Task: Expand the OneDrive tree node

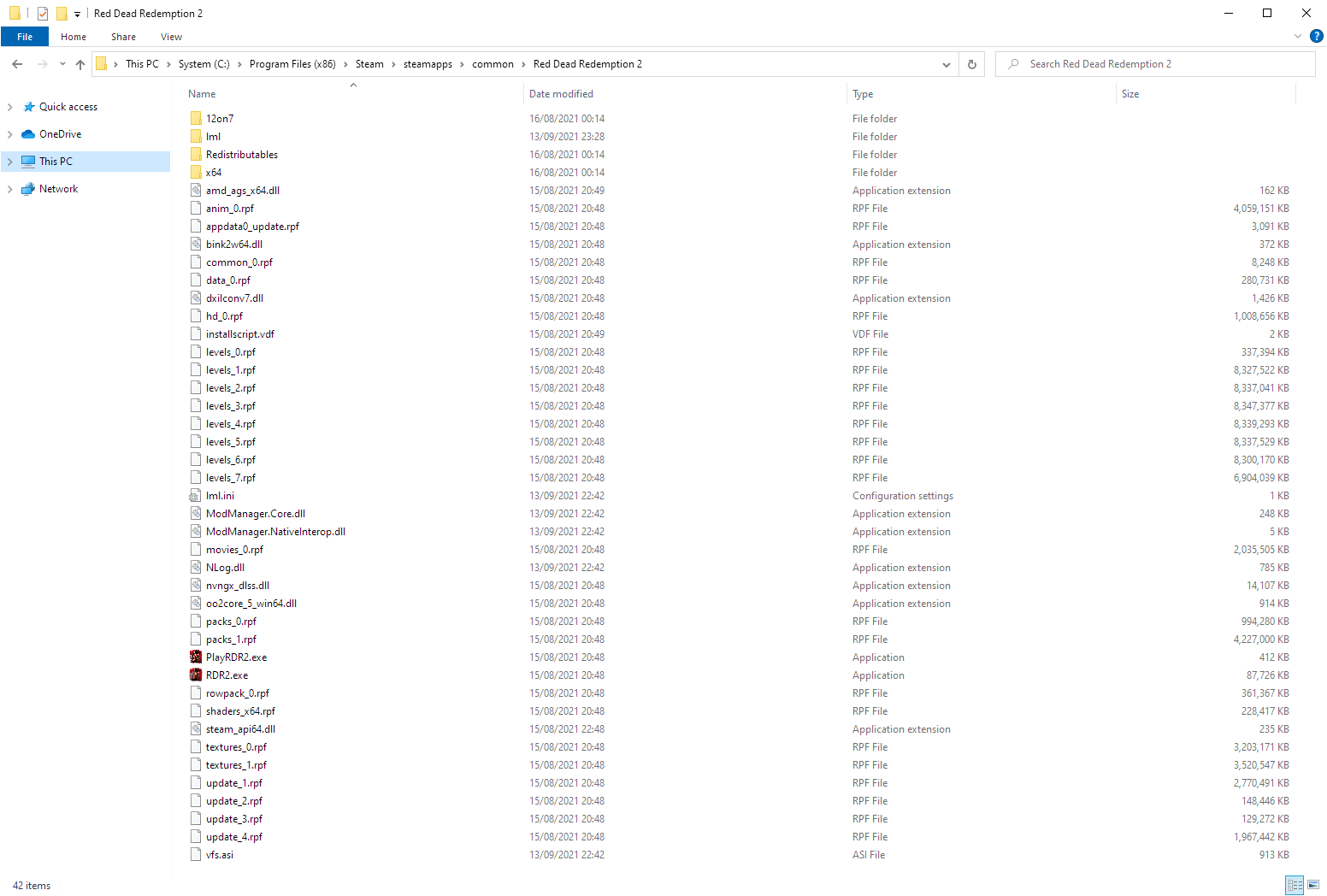Action: point(10,134)
